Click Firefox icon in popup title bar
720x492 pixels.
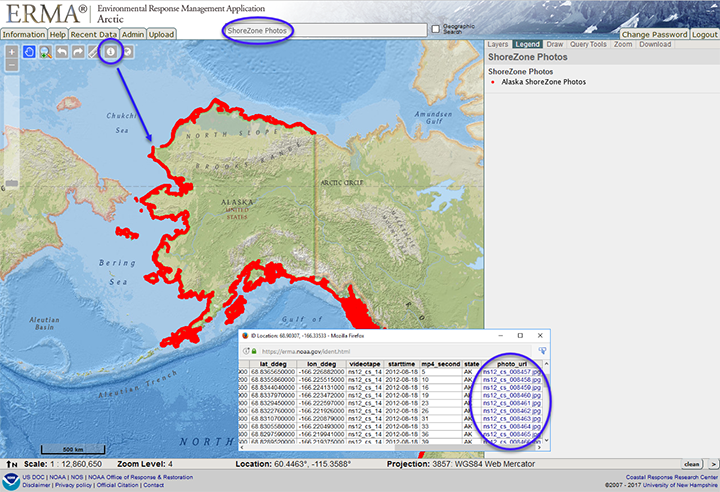tap(245, 336)
